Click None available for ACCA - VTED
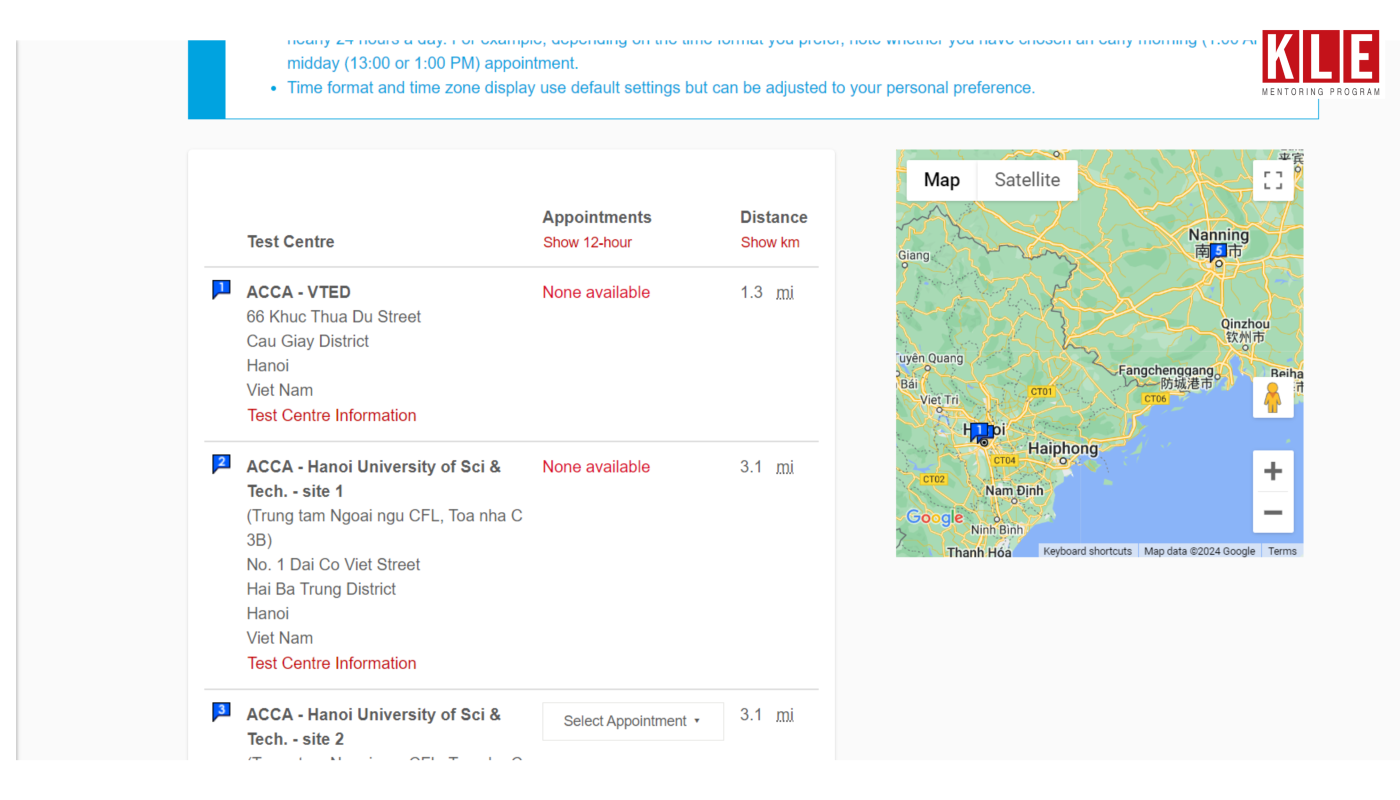 tap(596, 292)
